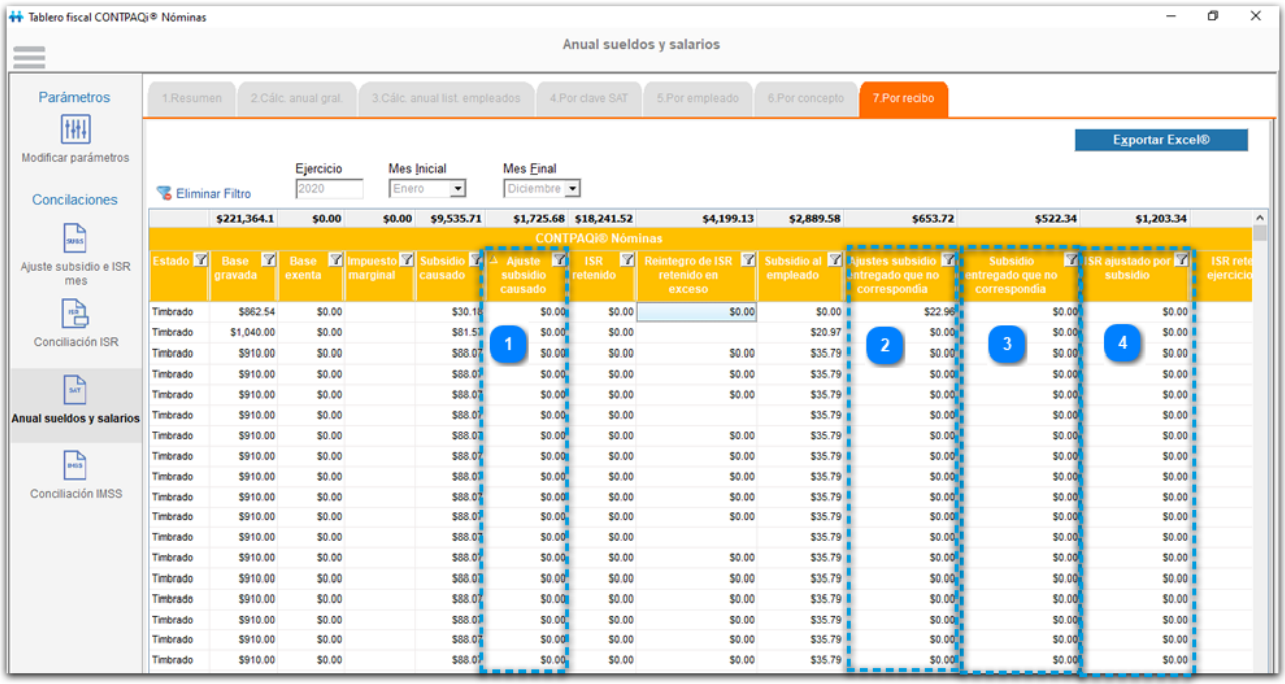This screenshot has width=1285, height=684.
Task: Click the Concilaciones heading in sidebar
Action: click(75, 199)
